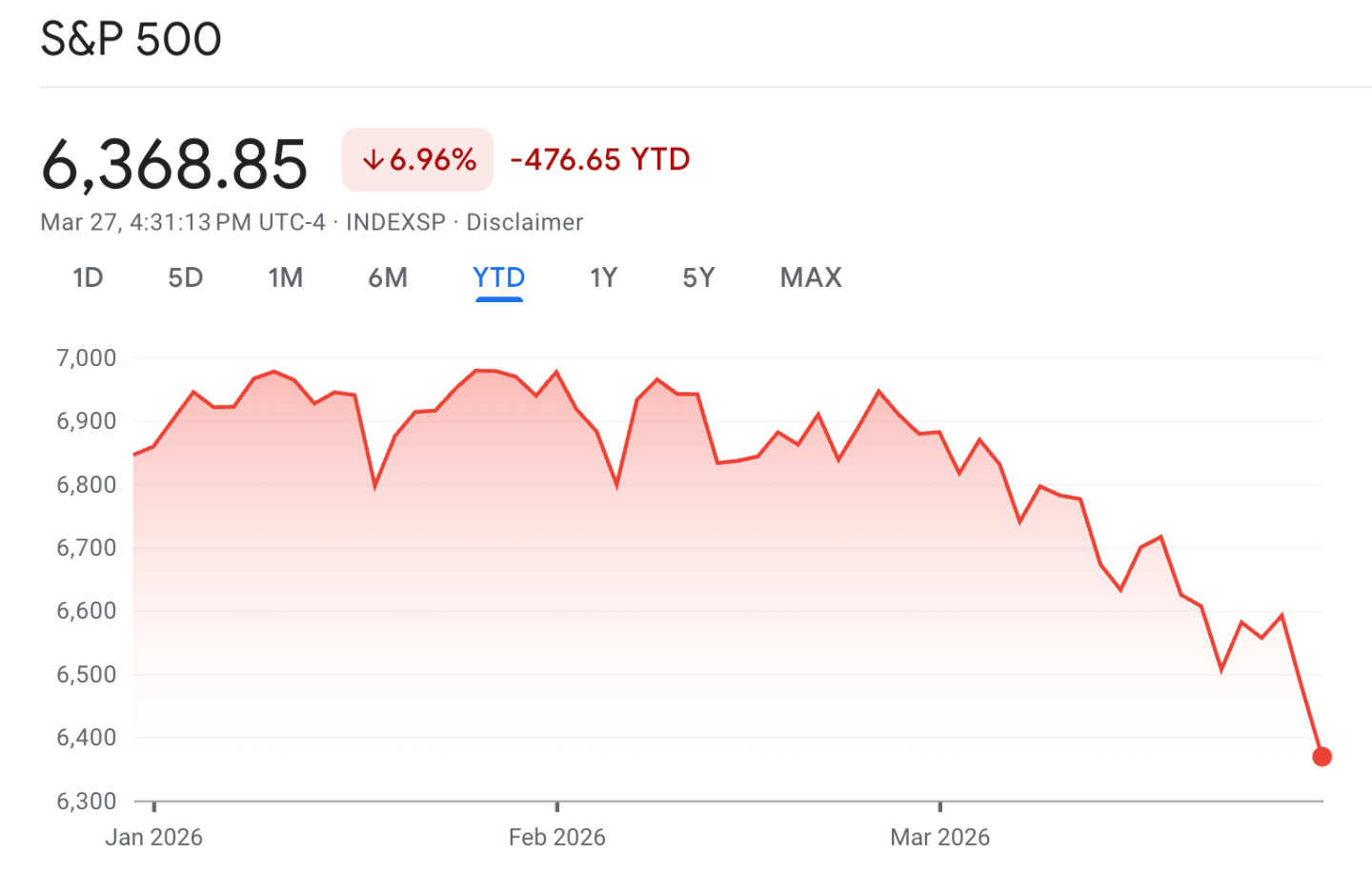
Task: Show the MAX history range
Action: 811,277
